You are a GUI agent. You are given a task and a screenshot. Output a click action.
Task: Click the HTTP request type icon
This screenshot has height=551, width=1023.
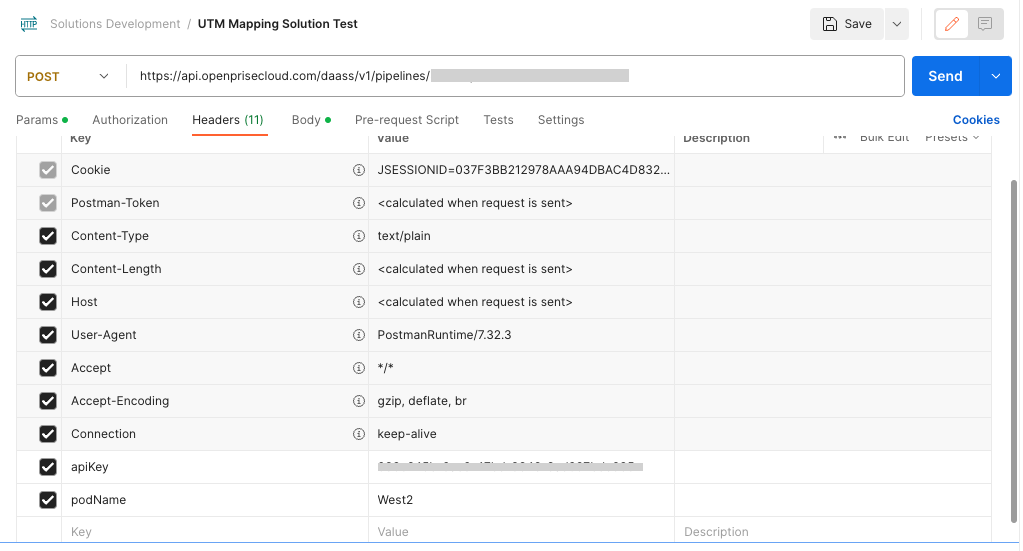29,24
